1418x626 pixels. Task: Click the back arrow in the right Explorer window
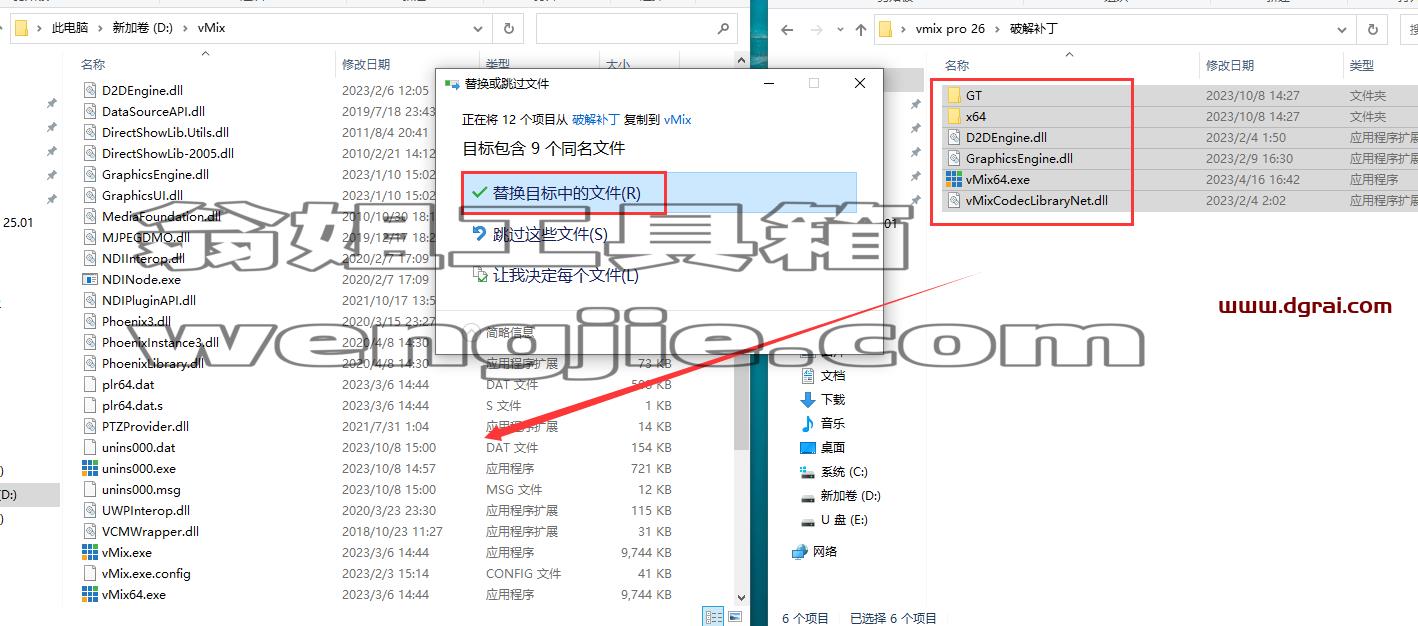(x=787, y=29)
